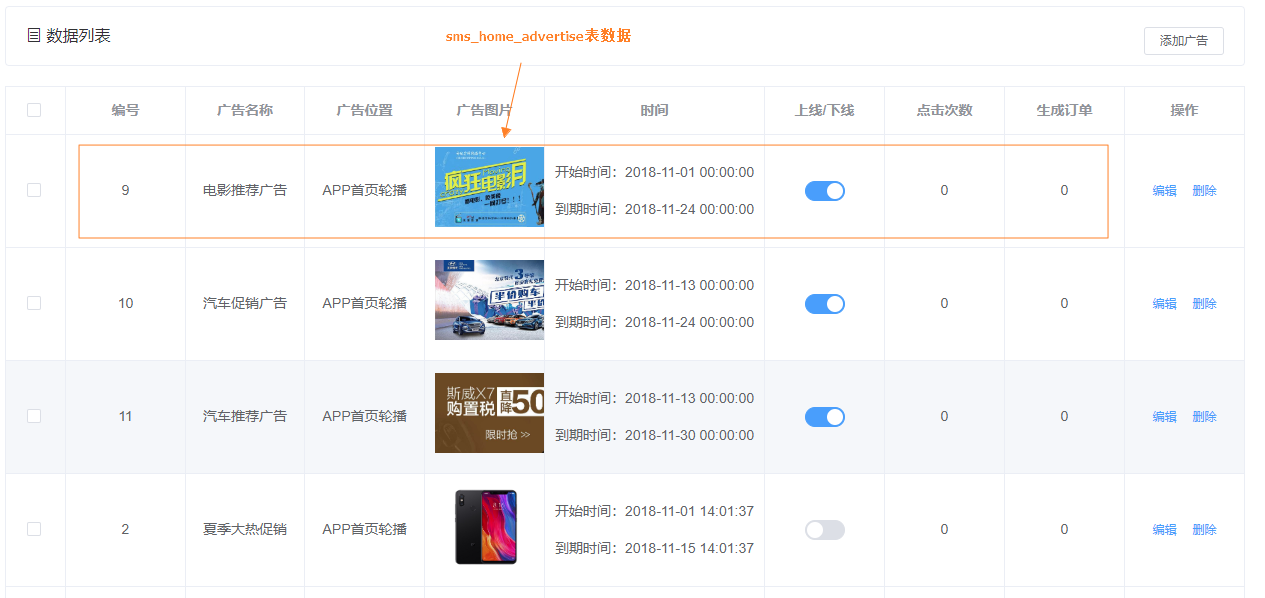The image size is (1265, 598).
Task: Disable the 汽车促销广告 online switch
Action: (x=824, y=303)
